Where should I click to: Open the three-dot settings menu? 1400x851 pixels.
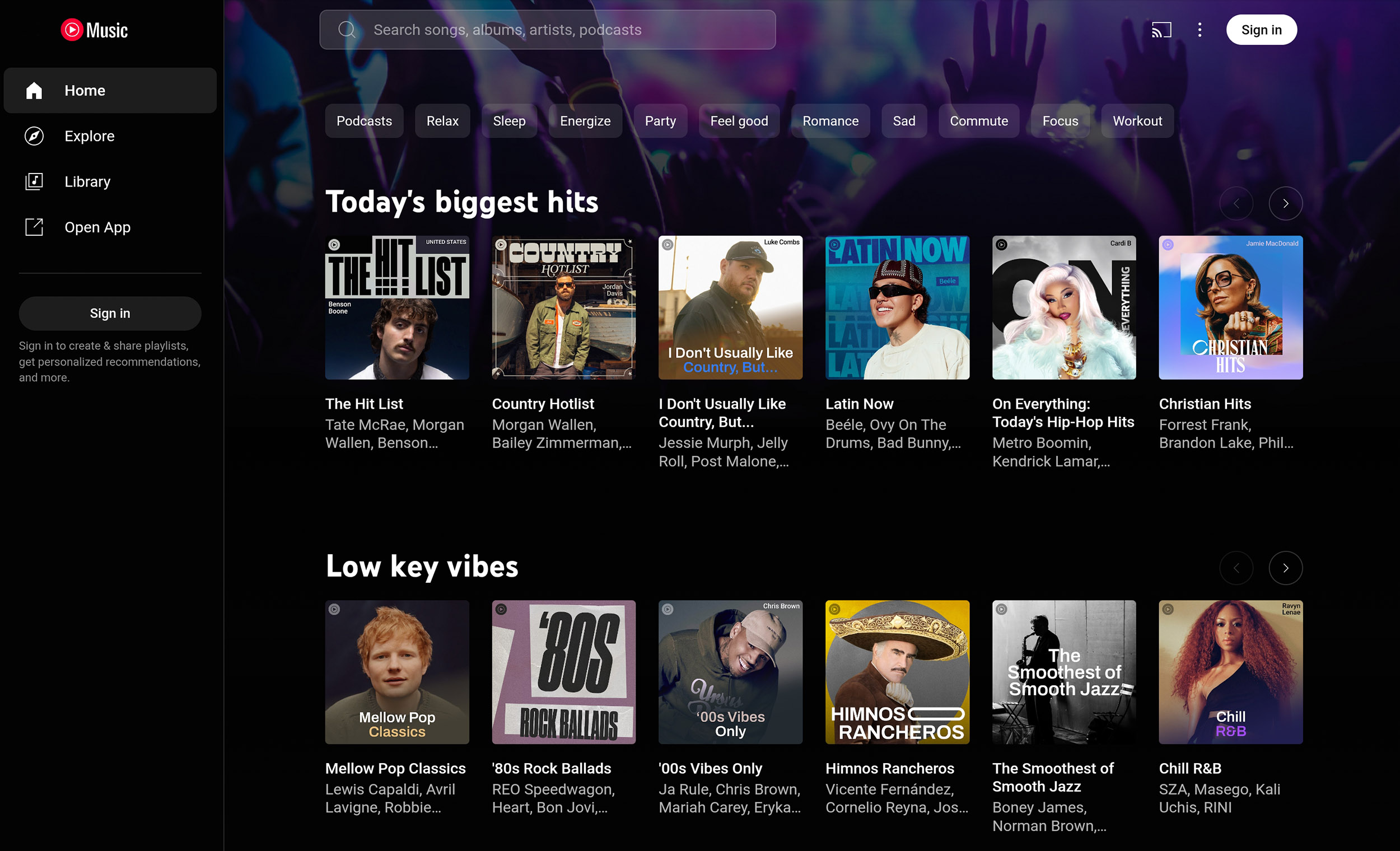tap(1200, 30)
